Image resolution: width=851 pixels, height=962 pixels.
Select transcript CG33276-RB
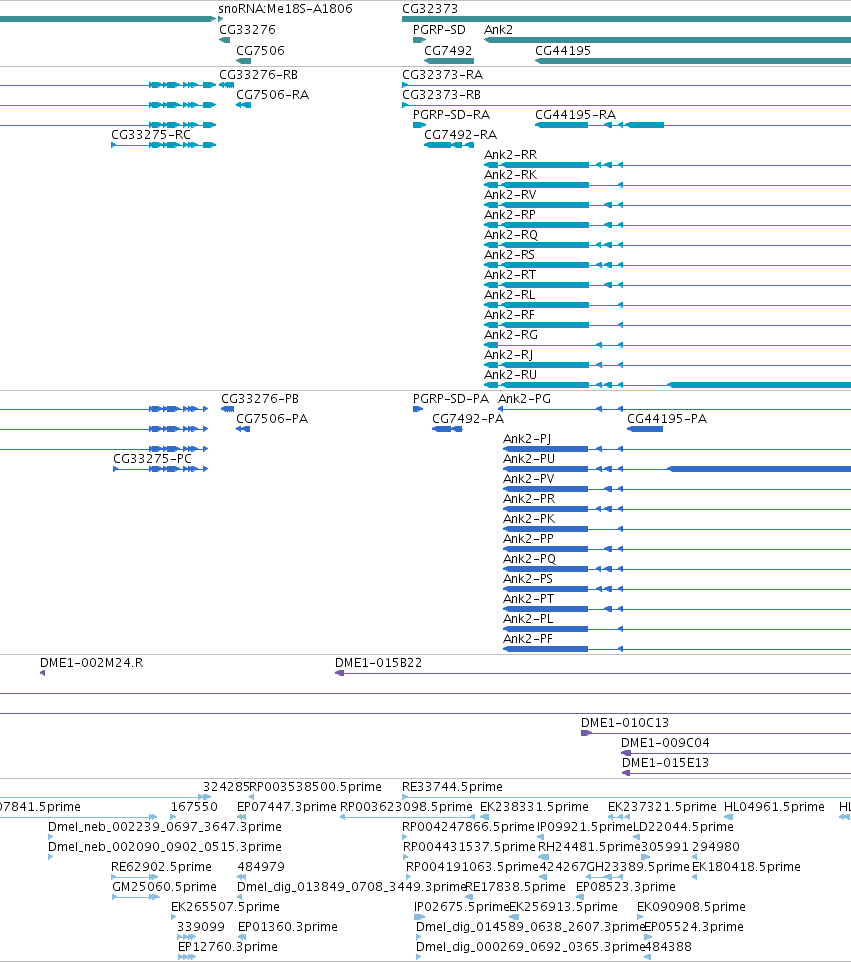pos(258,74)
